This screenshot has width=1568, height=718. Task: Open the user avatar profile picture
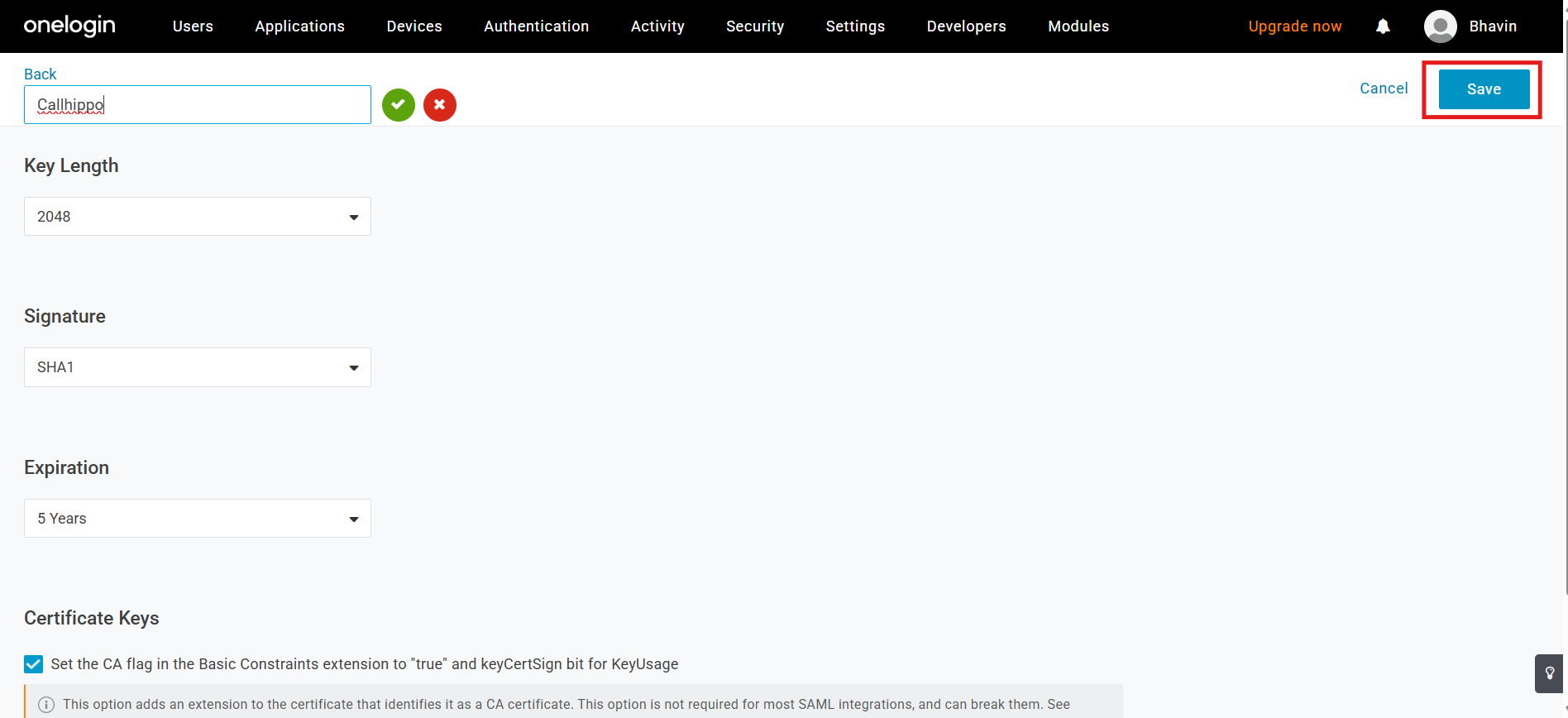(1441, 26)
